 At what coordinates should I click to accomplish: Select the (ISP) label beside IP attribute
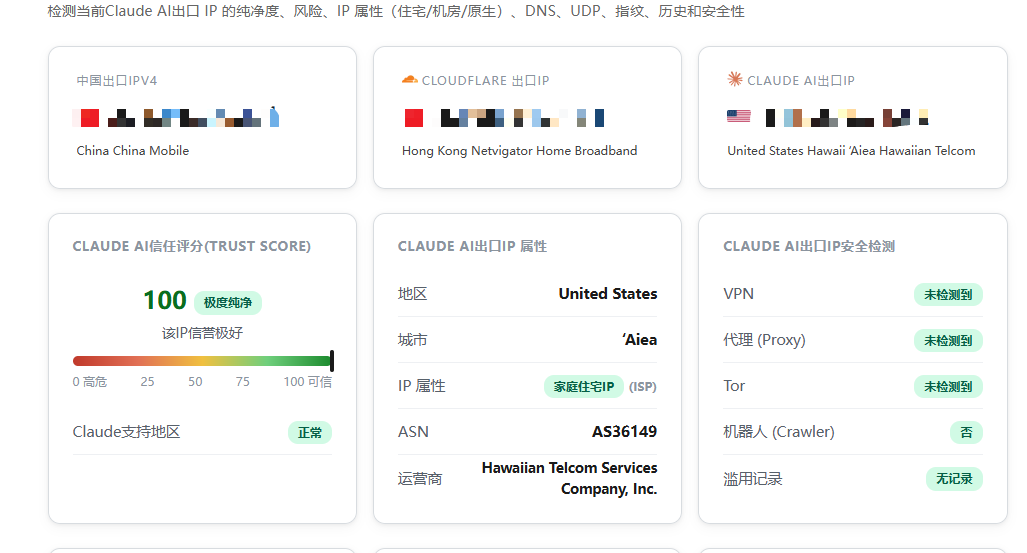643,387
